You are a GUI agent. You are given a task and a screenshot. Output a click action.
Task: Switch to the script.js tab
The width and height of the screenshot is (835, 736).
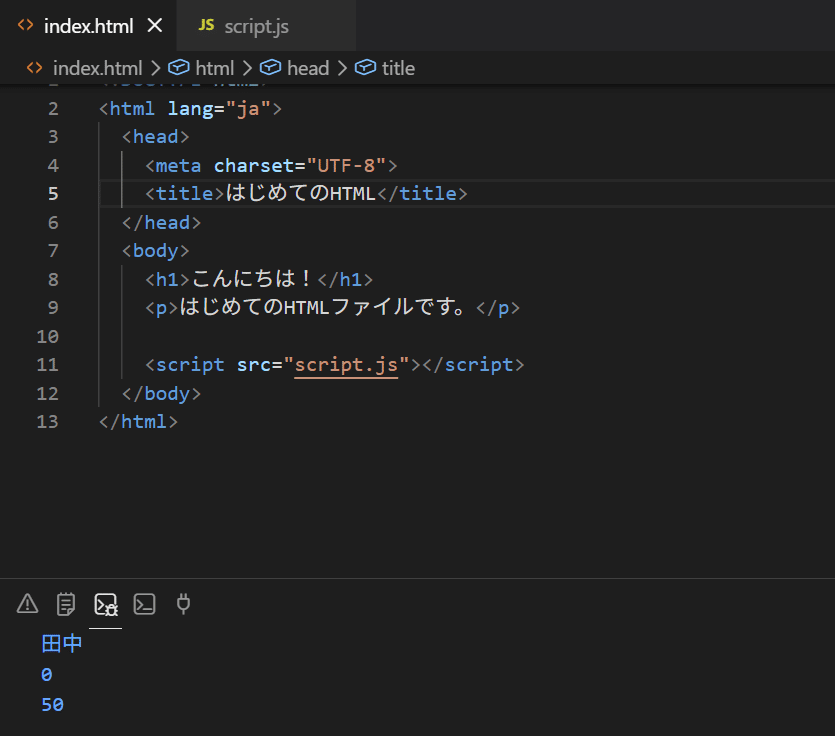256,26
